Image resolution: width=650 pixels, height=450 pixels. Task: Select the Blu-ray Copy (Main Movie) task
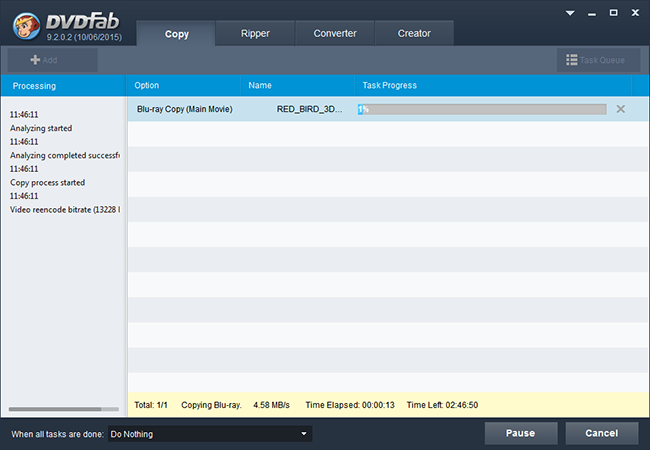(x=185, y=109)
